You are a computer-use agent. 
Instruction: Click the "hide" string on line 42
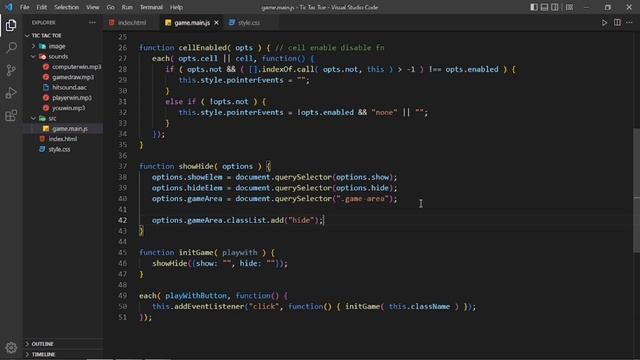coord(301,220)
